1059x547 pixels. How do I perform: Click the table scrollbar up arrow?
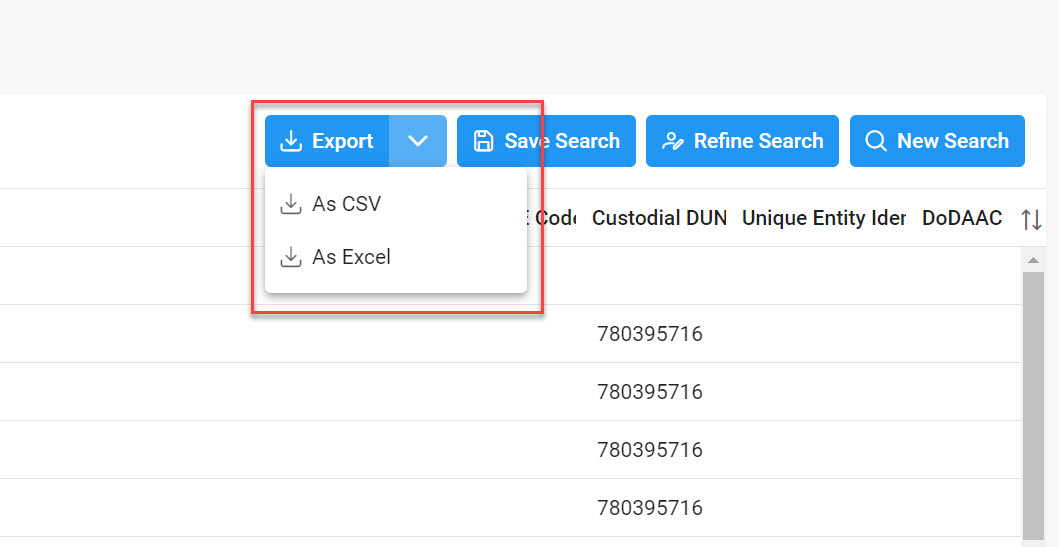pos(1033,260)
